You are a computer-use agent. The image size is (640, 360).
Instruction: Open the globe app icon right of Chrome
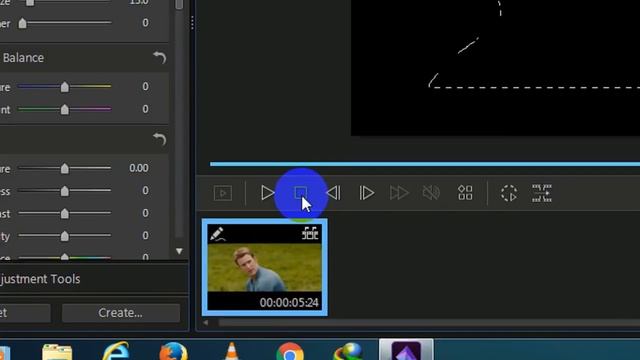[x=348, y=351]
